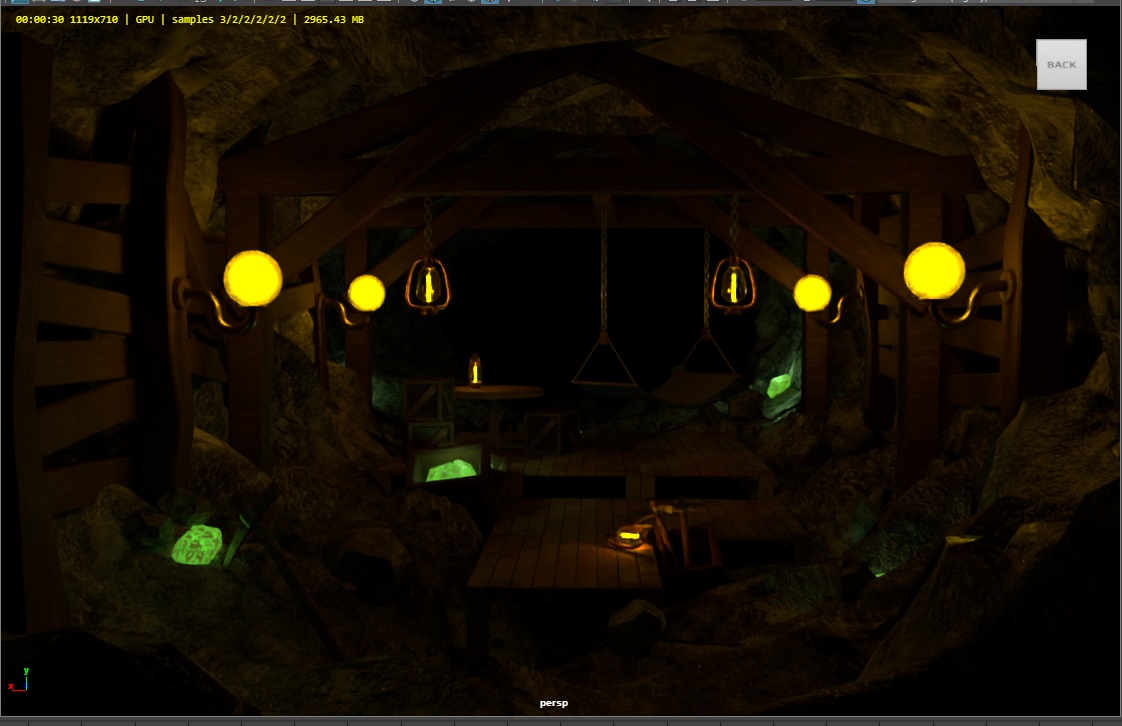Click the candle lantern on the round table

[x=476, y=370]
